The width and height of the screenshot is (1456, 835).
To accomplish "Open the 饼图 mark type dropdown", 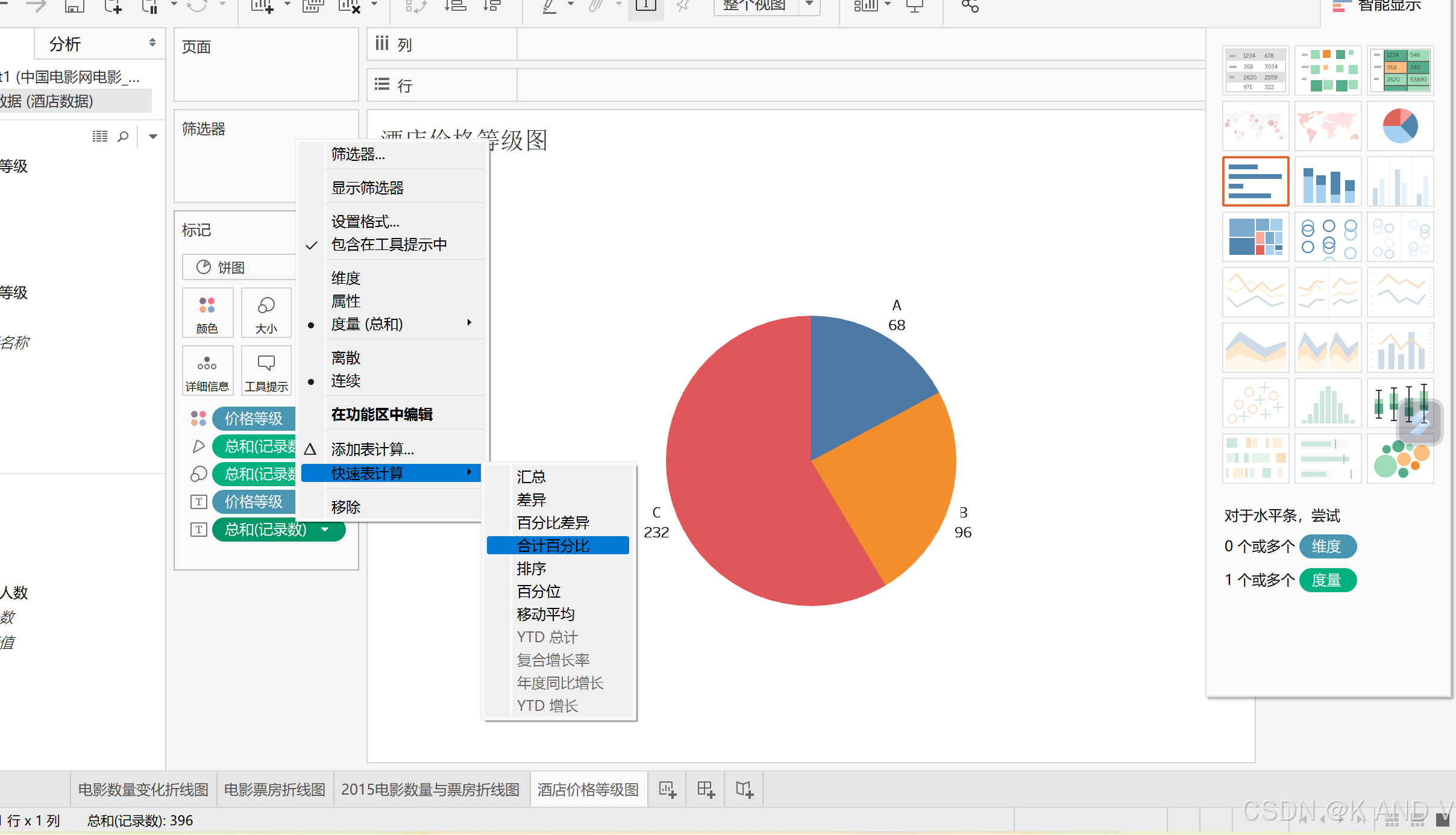I will point(239,267).
